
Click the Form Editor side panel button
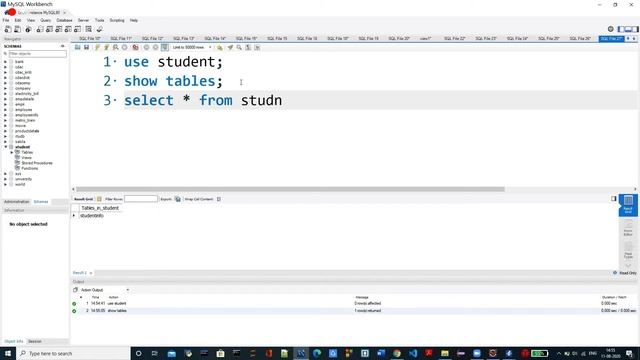click(x=628, y=229)
